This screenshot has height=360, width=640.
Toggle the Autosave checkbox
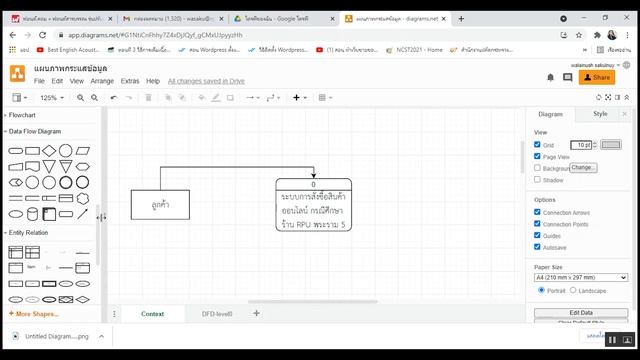pos(537,247)
